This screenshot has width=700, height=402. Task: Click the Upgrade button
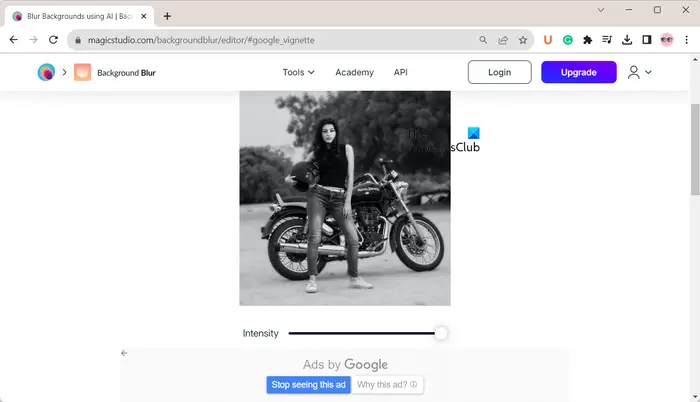579,72
